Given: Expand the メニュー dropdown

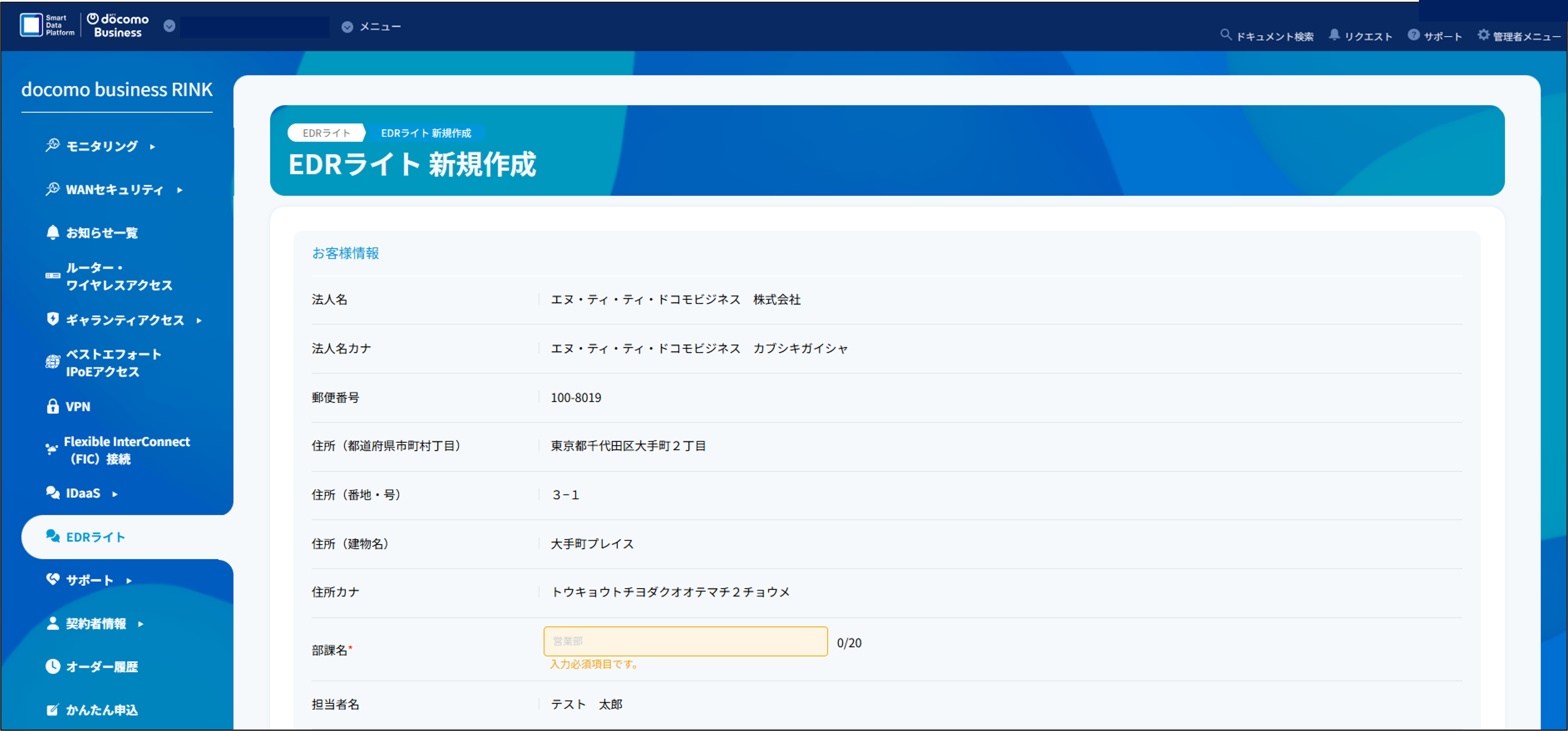Looking at the screenshot, I should (347, 26).
